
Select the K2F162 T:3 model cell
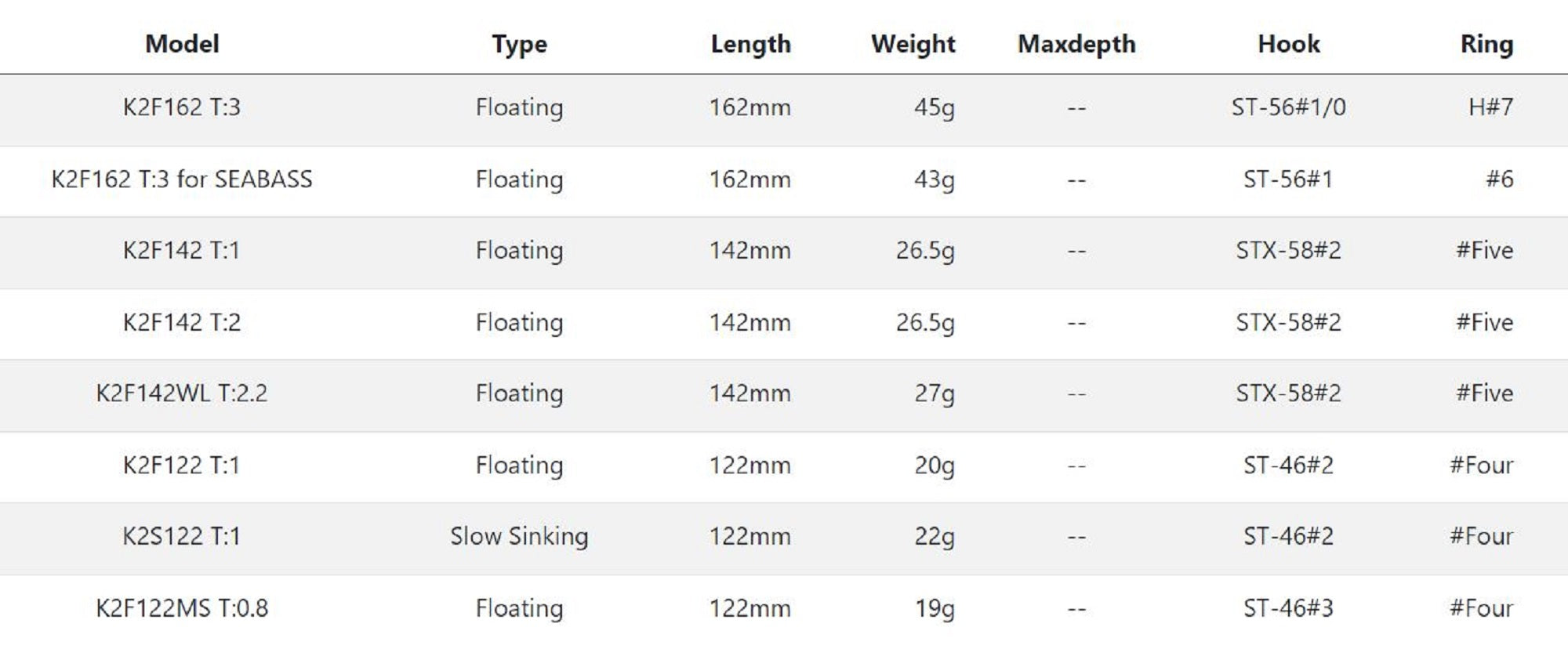point(182,107)
